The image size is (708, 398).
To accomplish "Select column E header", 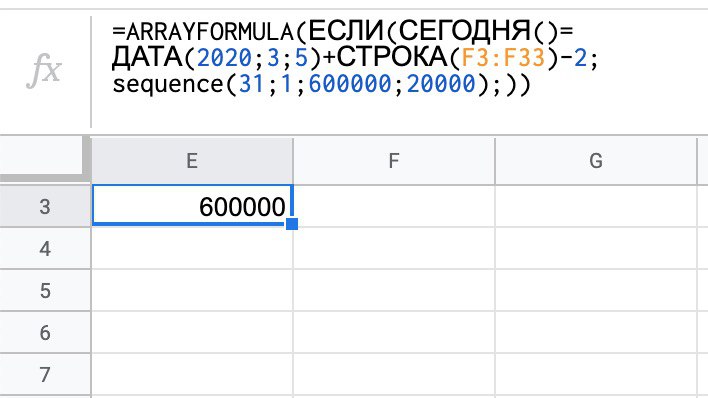I will click(x=192, y=161).
